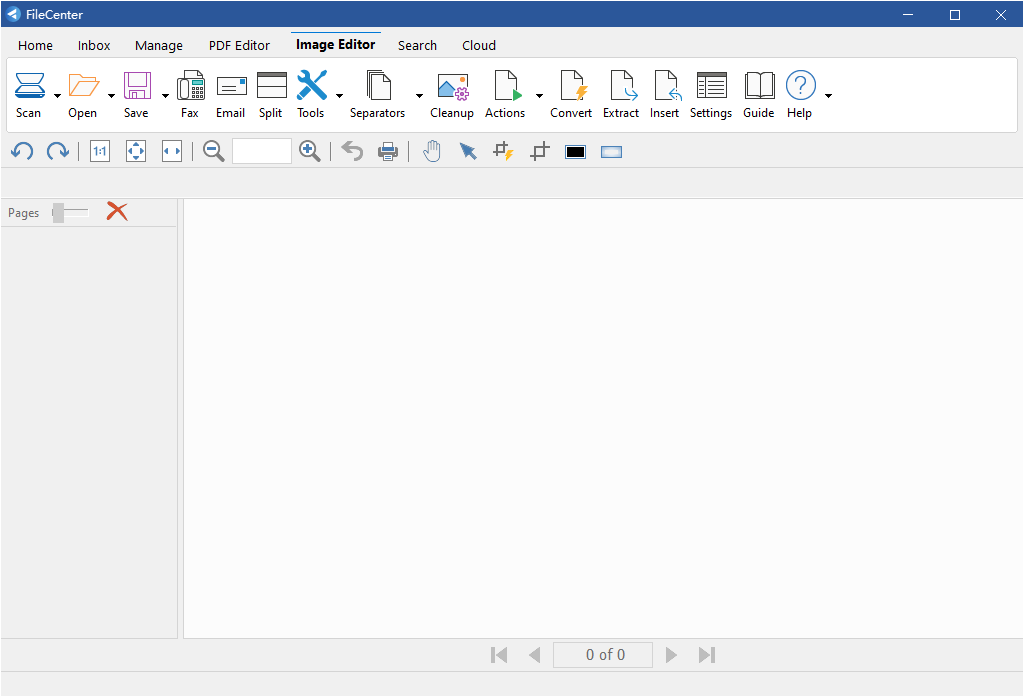Select the arrow pointer tool

tap(468, 152)
